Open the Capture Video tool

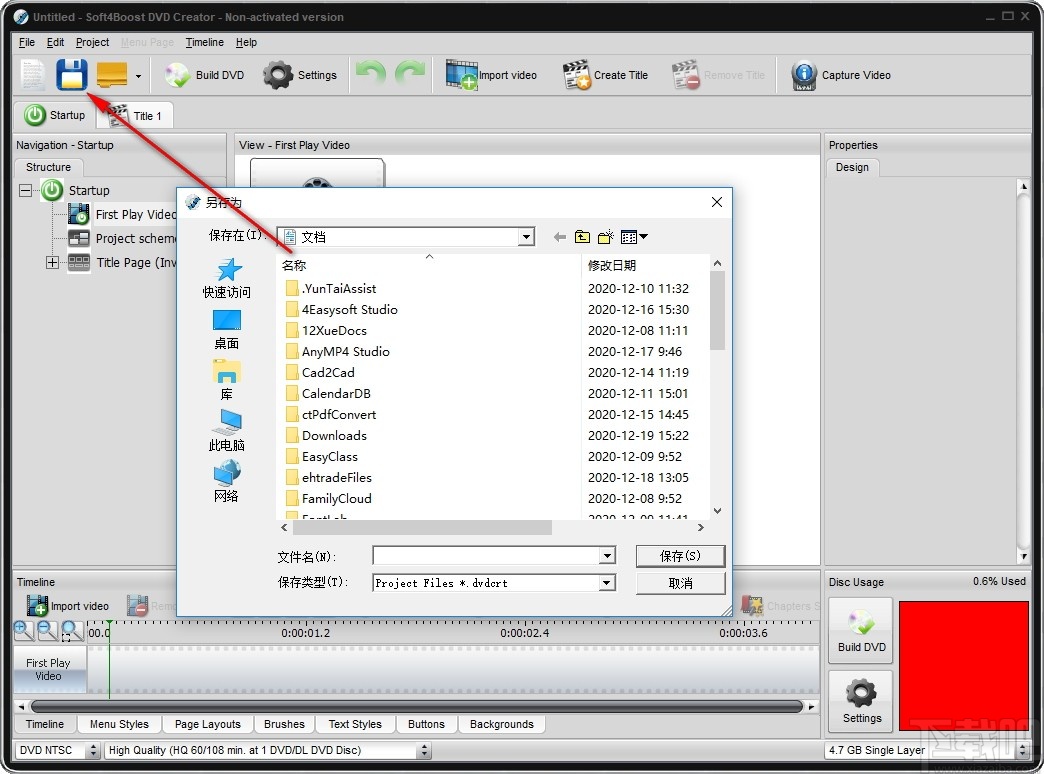(829, 74)
